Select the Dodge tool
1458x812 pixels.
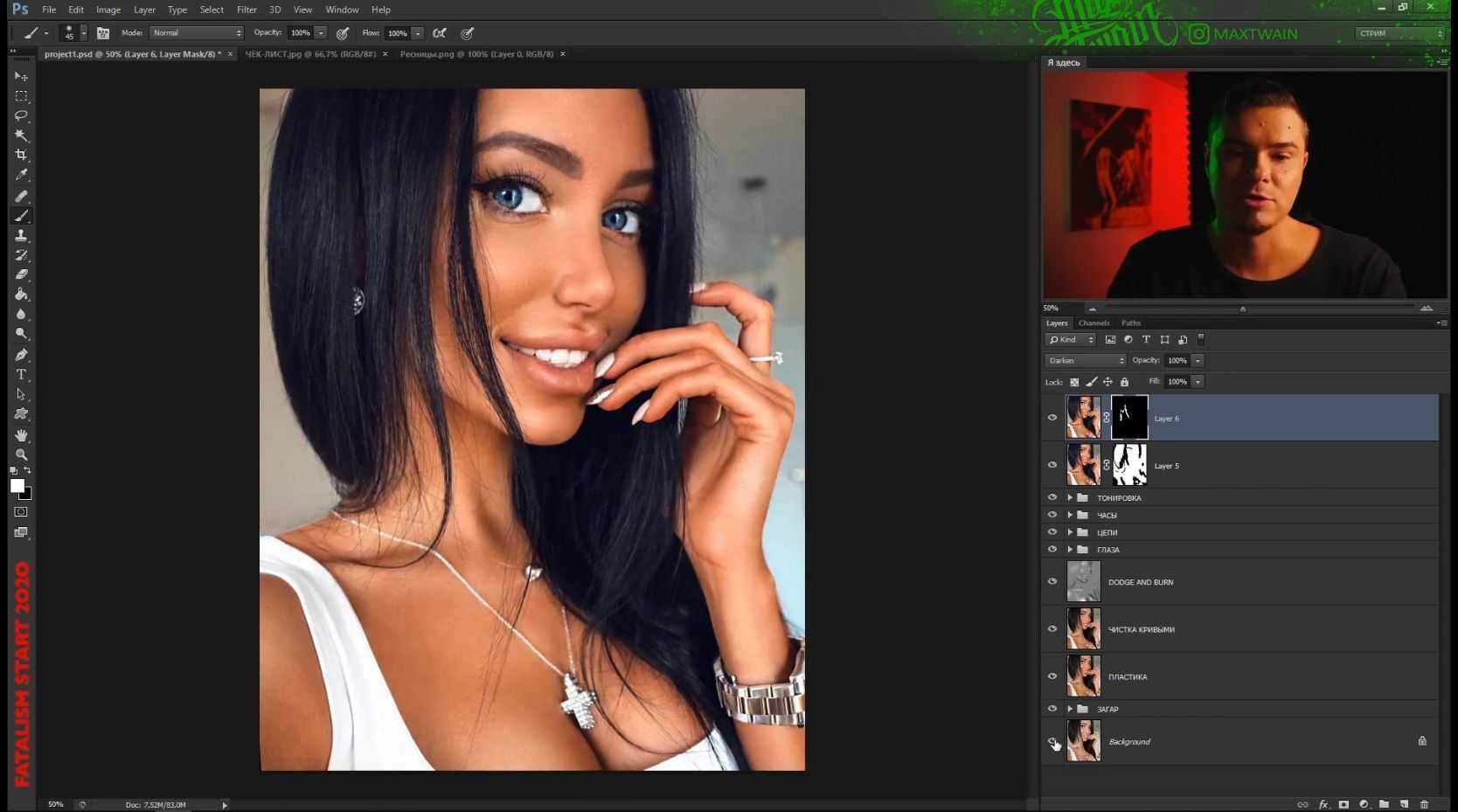(x=21, y=334)
